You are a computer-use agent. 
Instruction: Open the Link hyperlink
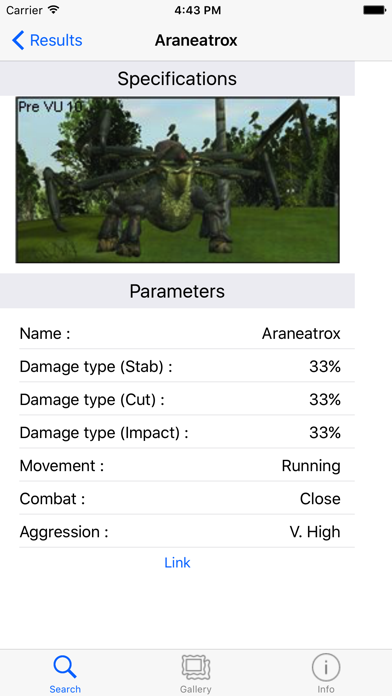(177, 562)
